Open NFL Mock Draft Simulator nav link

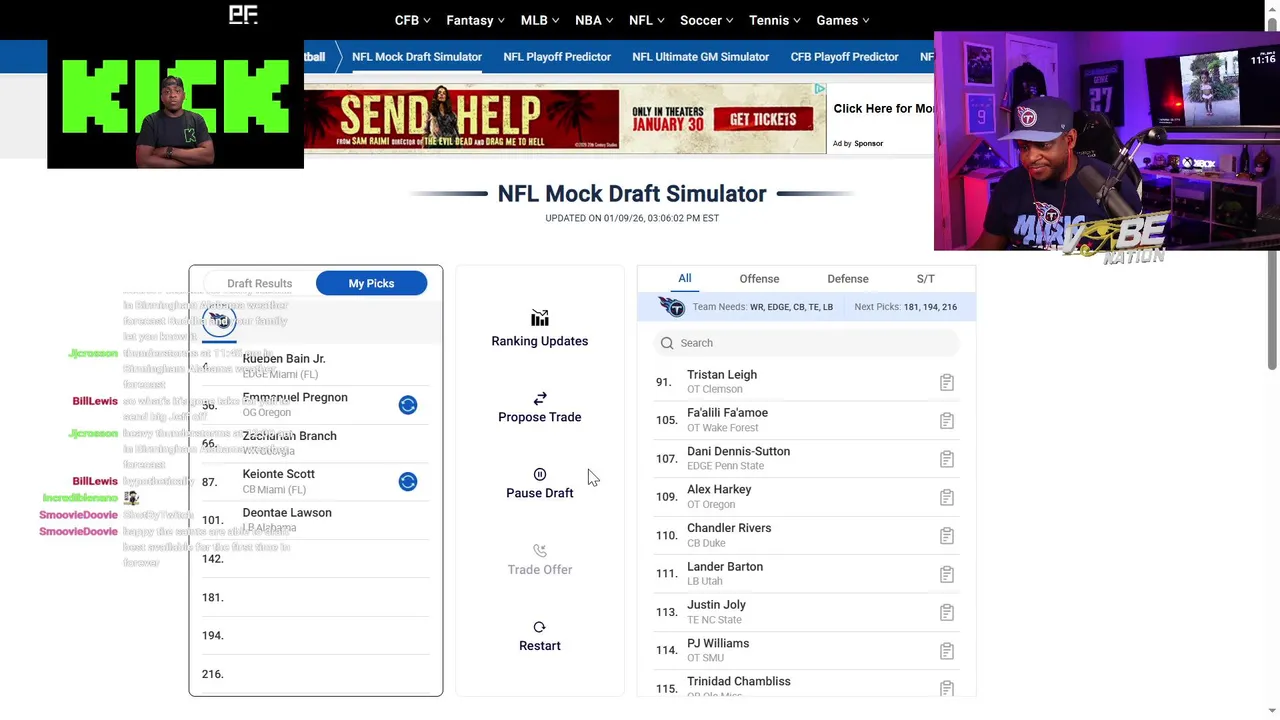pyautogui.click(x=417, y=57)
